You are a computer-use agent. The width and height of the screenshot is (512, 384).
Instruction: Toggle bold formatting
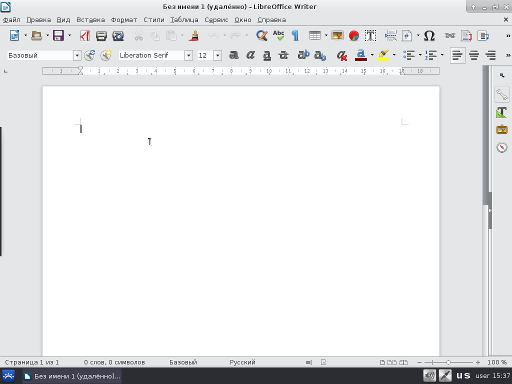click(234, 55)
